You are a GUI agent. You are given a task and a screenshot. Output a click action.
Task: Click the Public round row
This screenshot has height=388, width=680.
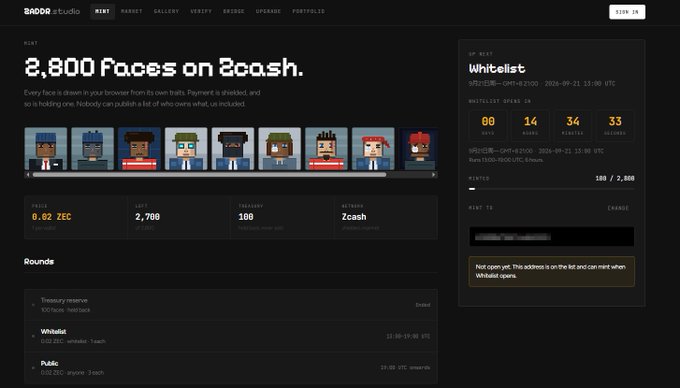click(231, 368)
